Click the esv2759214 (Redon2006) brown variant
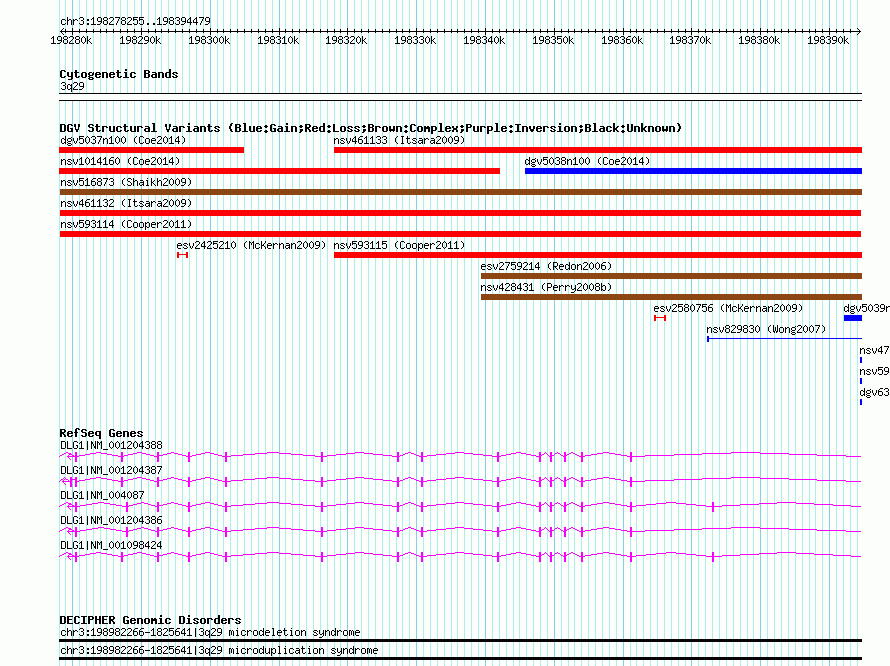The width and height of the screenshot is (890, 666). 671,276
